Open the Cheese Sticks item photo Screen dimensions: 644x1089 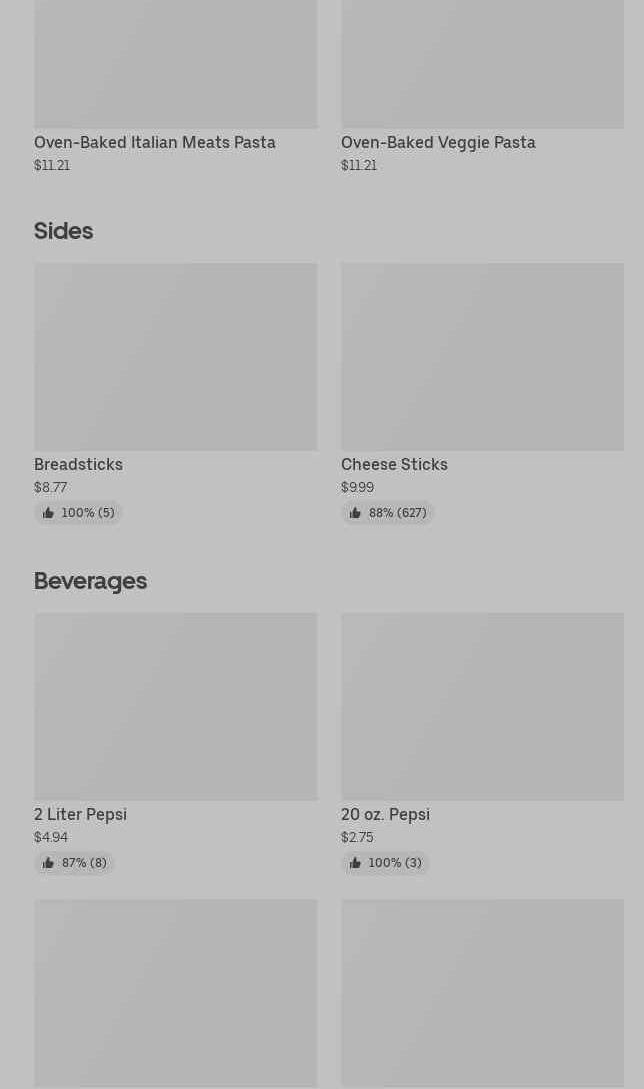pyautogui.click(x=482, y=356)
